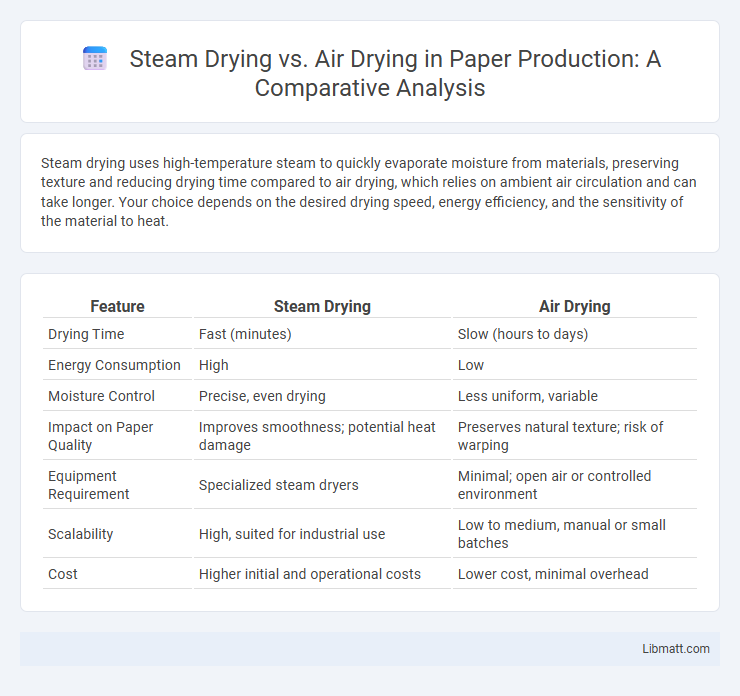Click the 'Steam Drying' column header
Viewport: 740px width, 696px height.
tap(322, 307)
